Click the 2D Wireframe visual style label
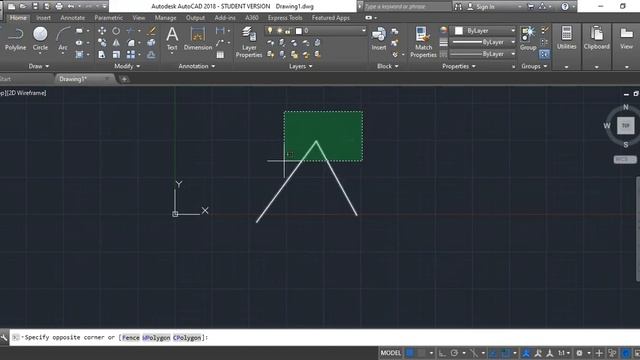Image resolution: width=640 pixels, height=360 pixels. (27, 93)
